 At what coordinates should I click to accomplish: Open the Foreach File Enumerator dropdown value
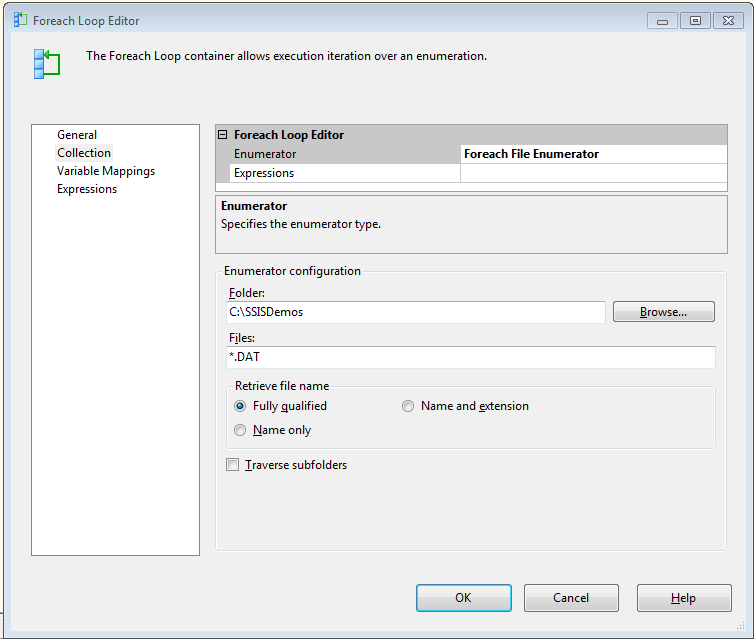pos(593,154)
